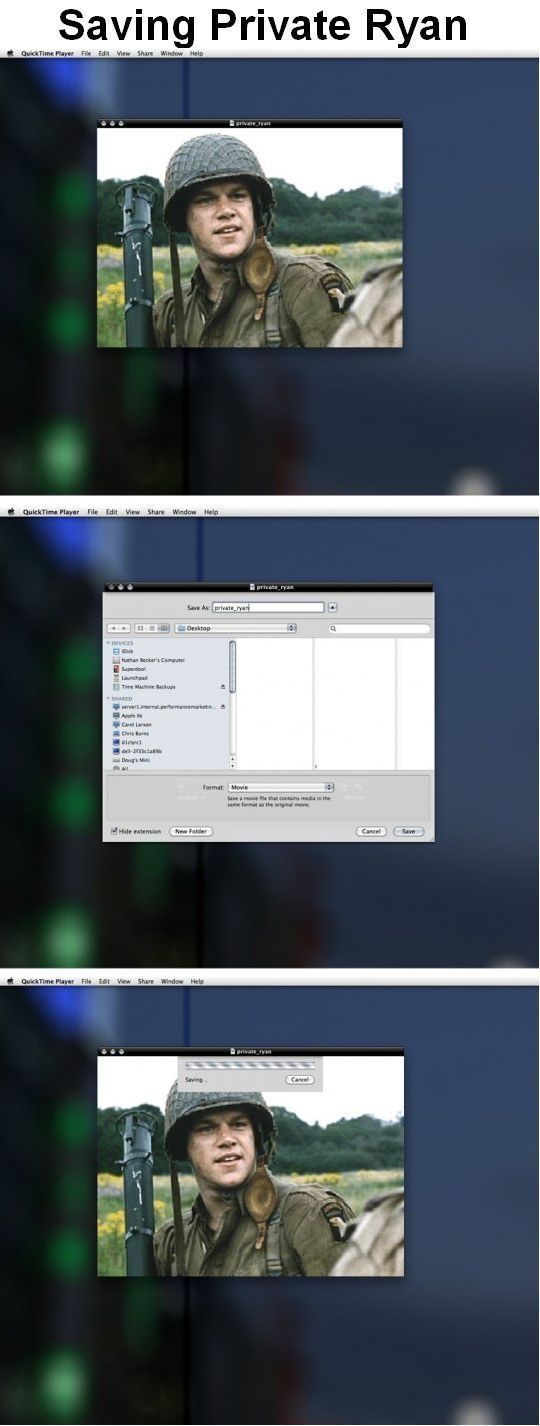Image resolution: width=540 pixels, height=1426 pixels.
Task: Eject the Time Machine Backups volume
Action: coord(222,687)
